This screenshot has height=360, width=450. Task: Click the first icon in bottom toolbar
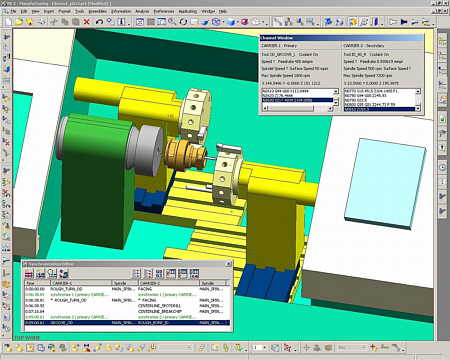tap(8, 348)
